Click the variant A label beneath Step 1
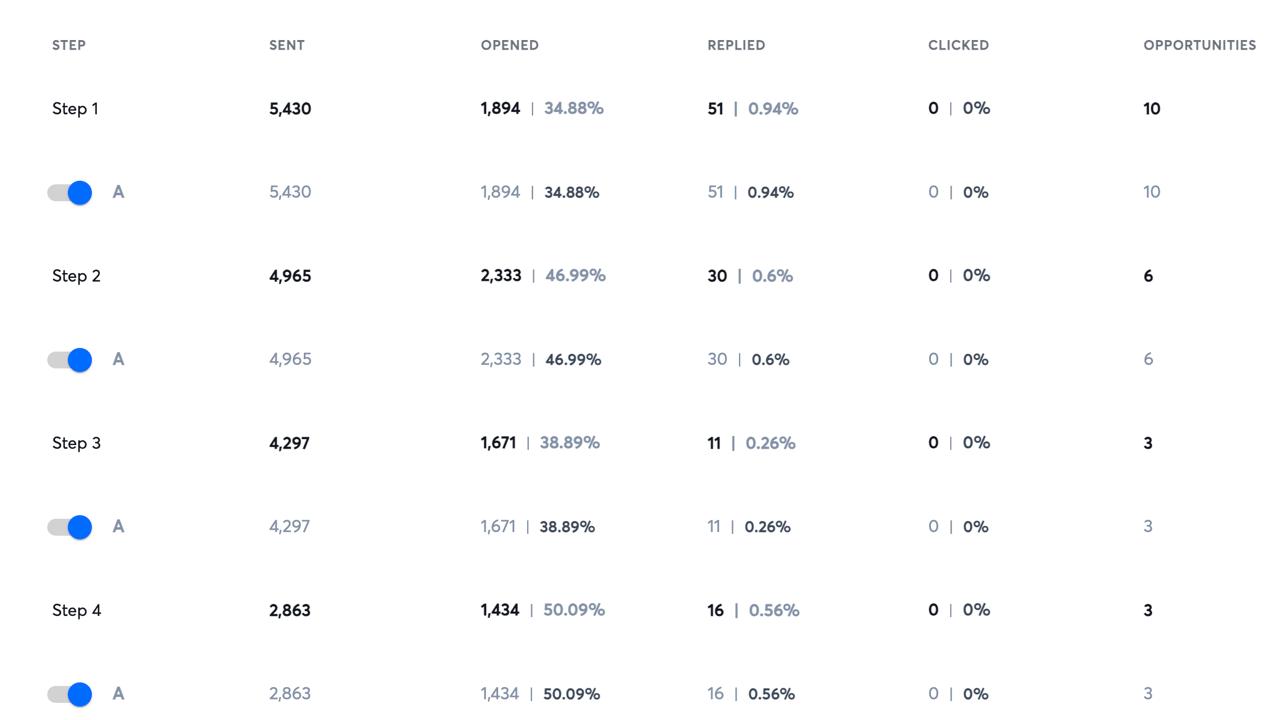Image resolution: width=1280 pixels, height=720 pixels. pos(118,192)
